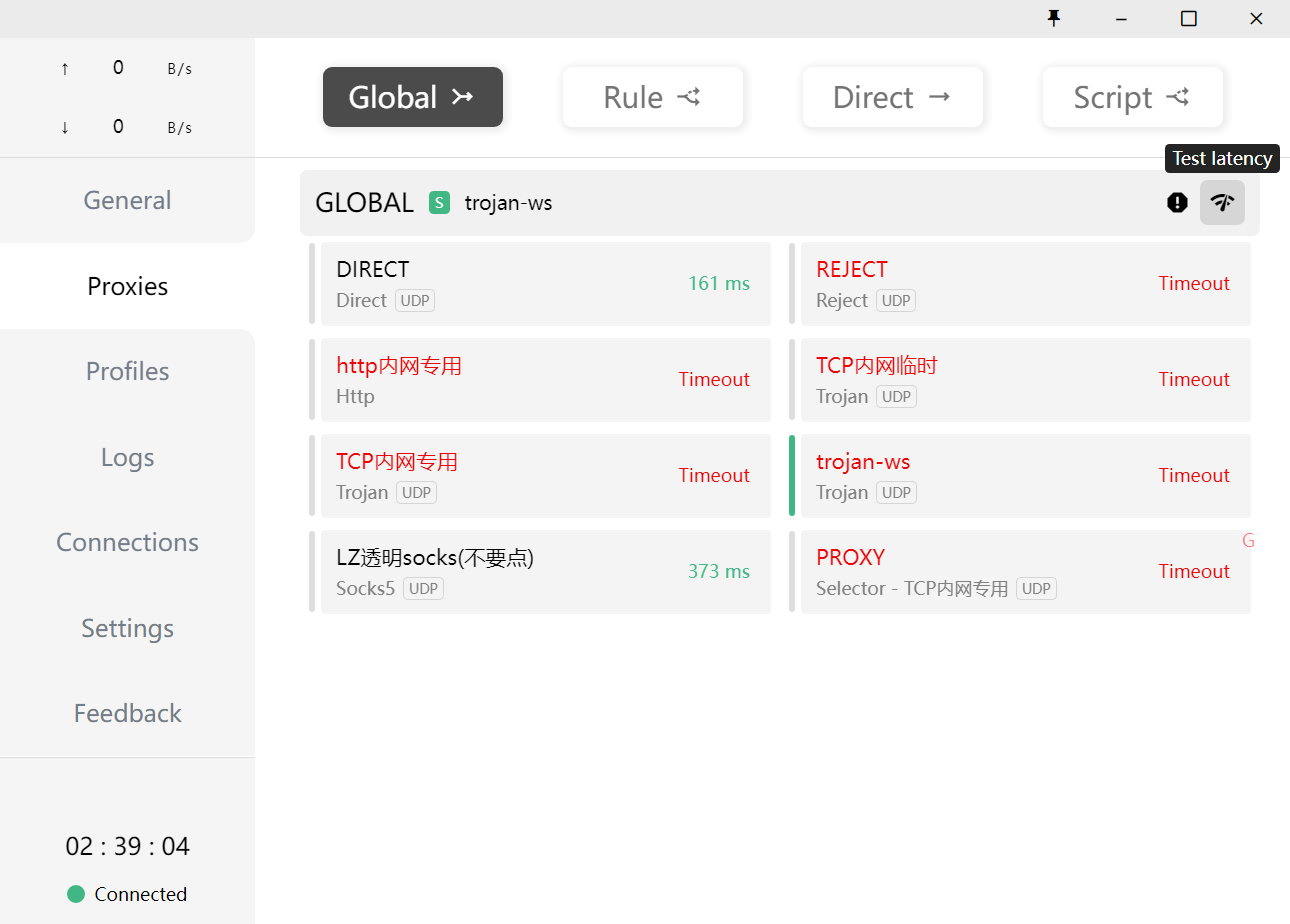
Task: Select the DIRECT proxy node
Action: coord(545,284)
